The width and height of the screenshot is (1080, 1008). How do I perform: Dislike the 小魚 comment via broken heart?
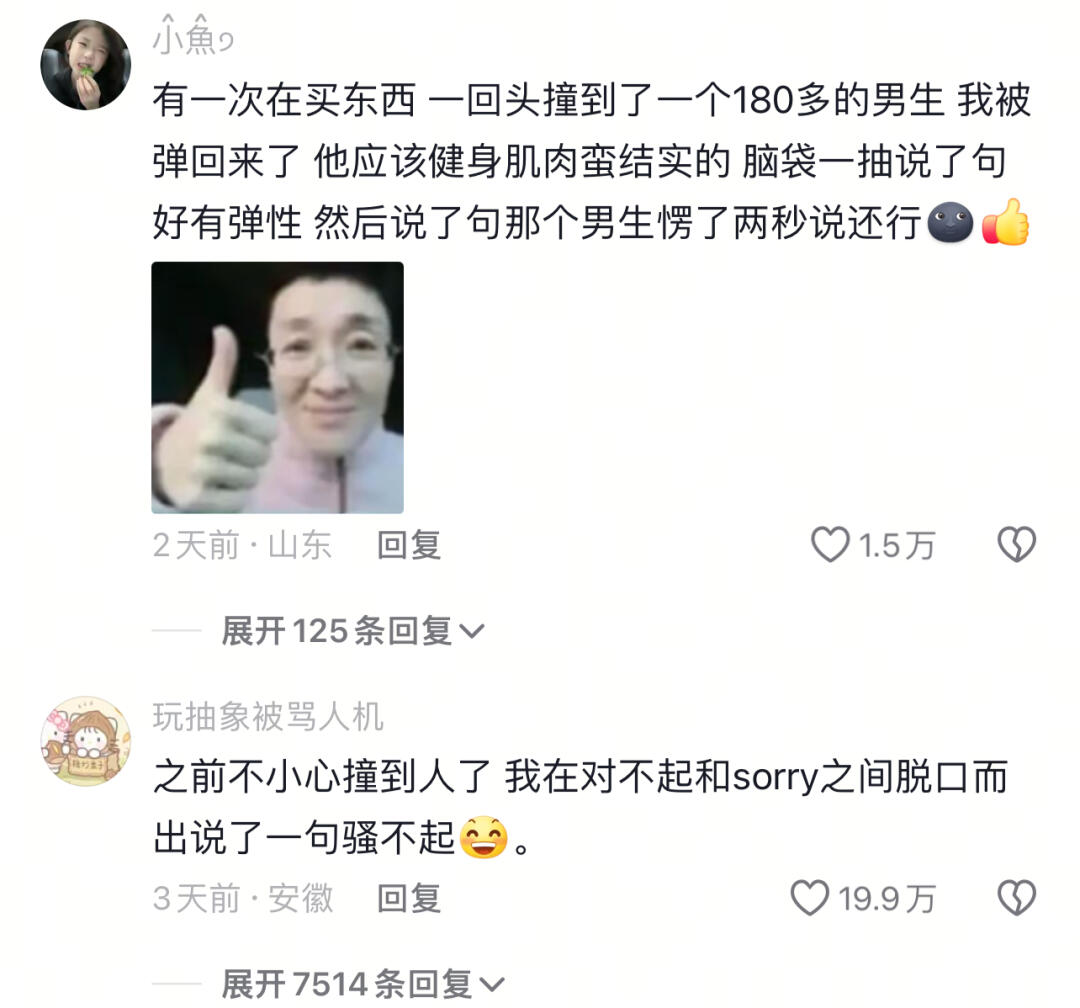tap(1017, 544)
